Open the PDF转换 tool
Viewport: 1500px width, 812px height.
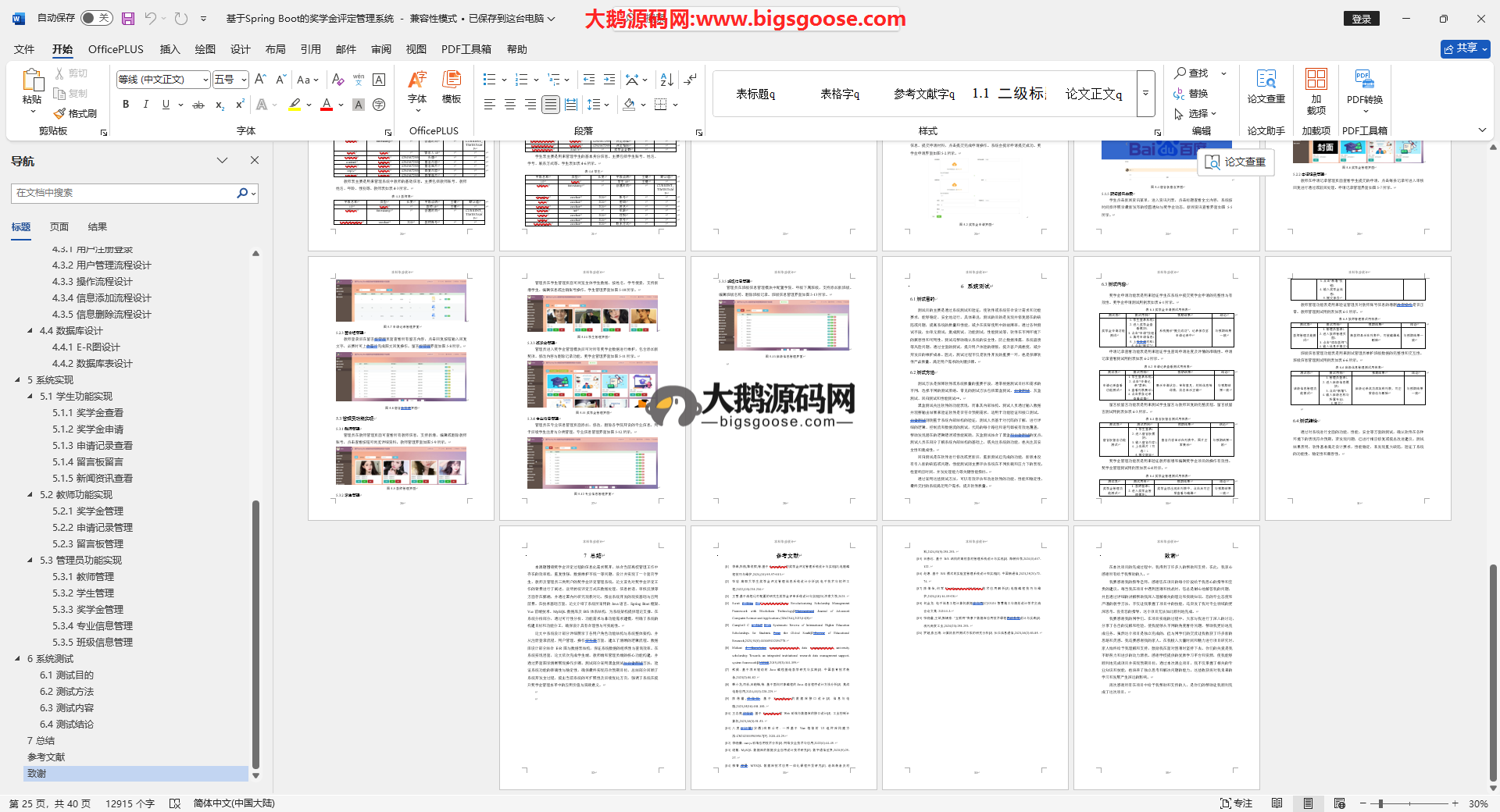pos(1364,89)
